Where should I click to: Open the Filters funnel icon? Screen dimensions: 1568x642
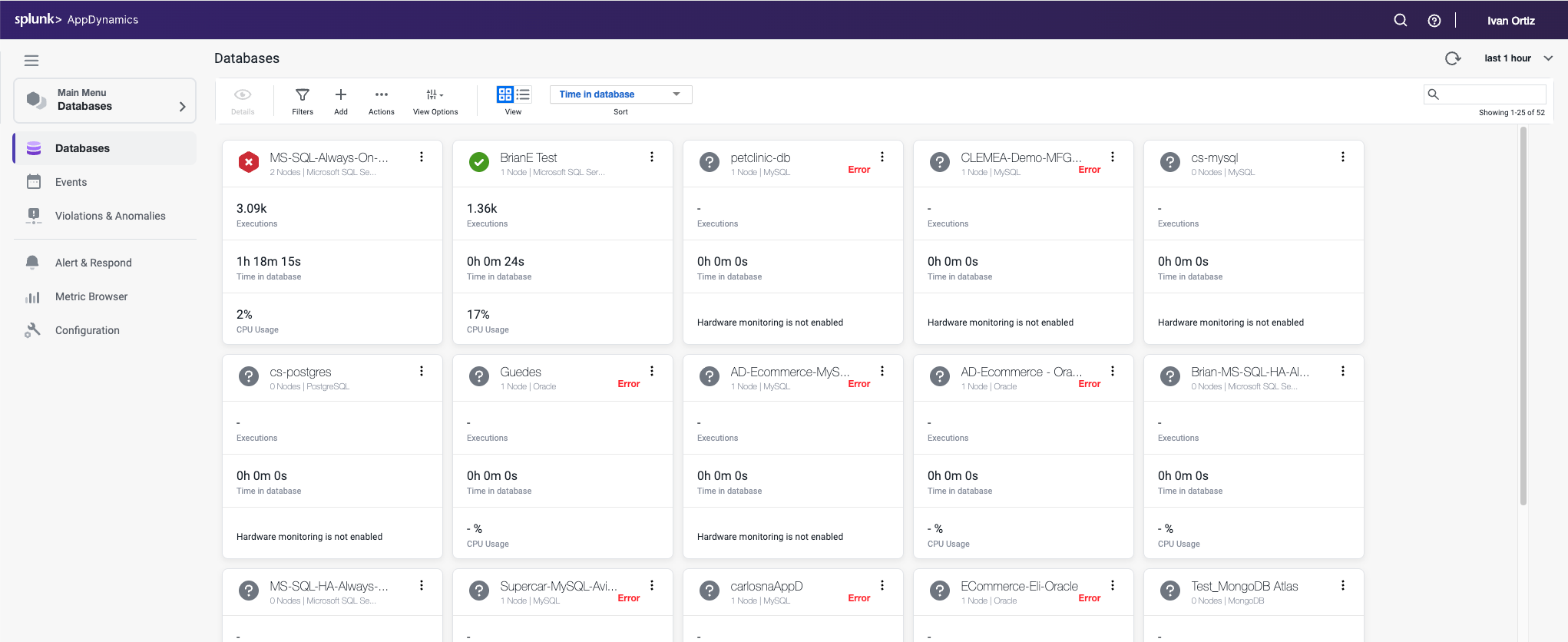tap(303, 95)
